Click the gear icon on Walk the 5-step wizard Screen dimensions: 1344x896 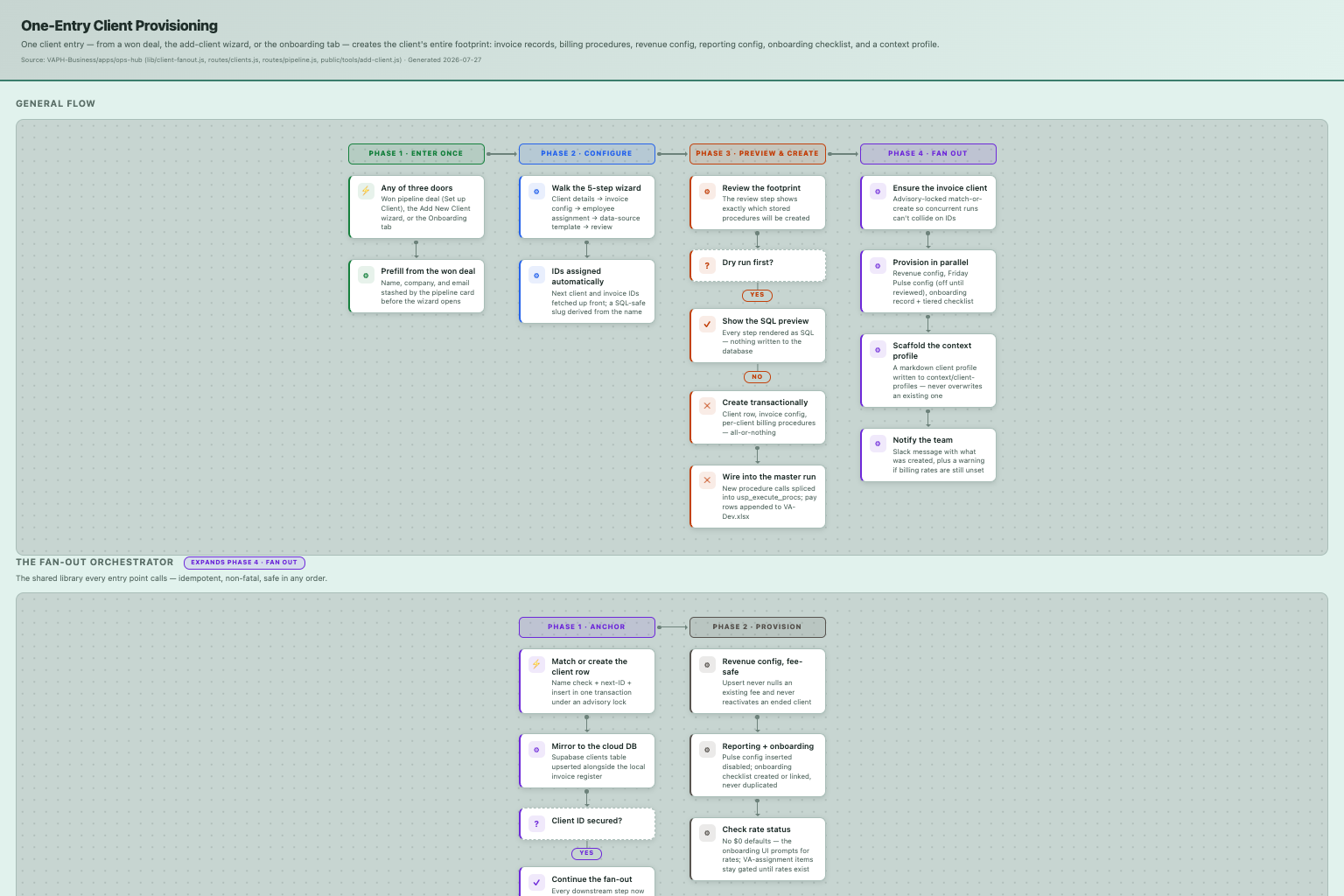[x=536, y=191]
